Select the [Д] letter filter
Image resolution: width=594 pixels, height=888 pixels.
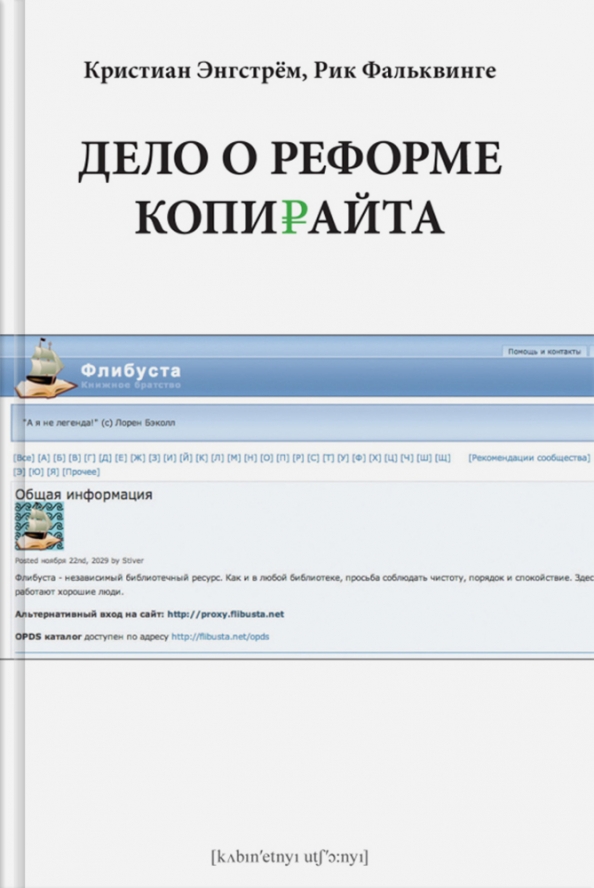(105, 458)
